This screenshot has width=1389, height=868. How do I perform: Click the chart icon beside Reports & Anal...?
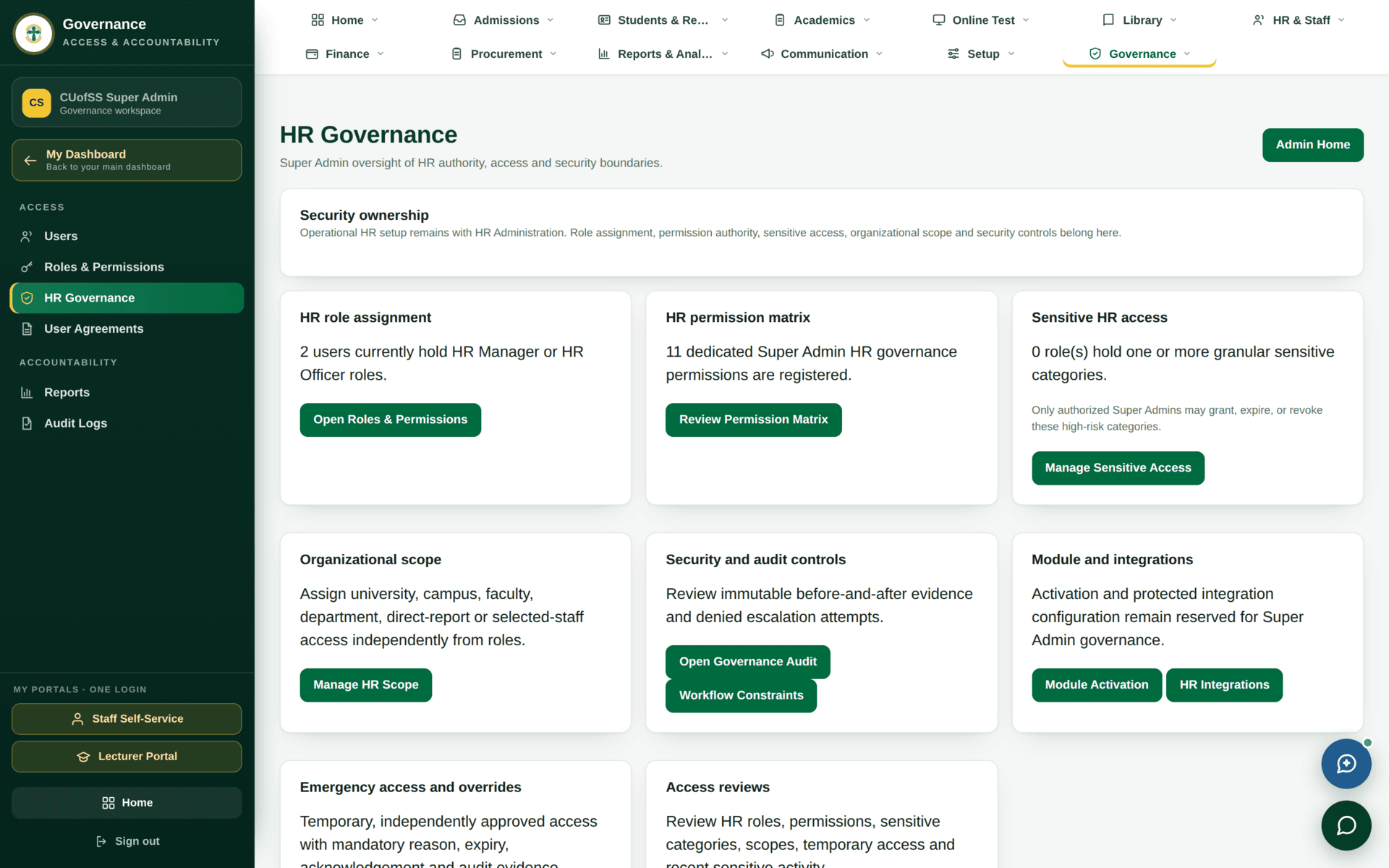click(x=604, y=54)
